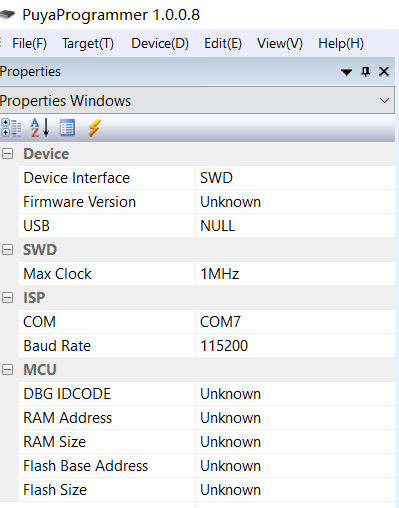
Task: Open the Target(T) menu
Action: pos(88,44)
